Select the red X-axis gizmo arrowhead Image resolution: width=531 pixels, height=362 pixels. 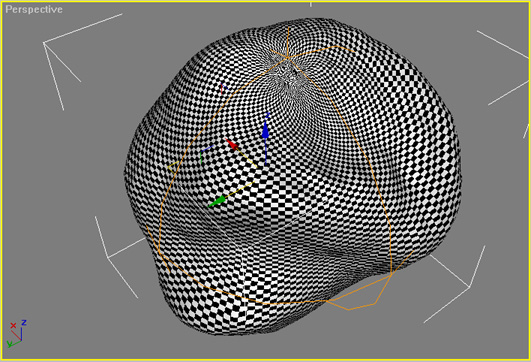pos(231,144)
